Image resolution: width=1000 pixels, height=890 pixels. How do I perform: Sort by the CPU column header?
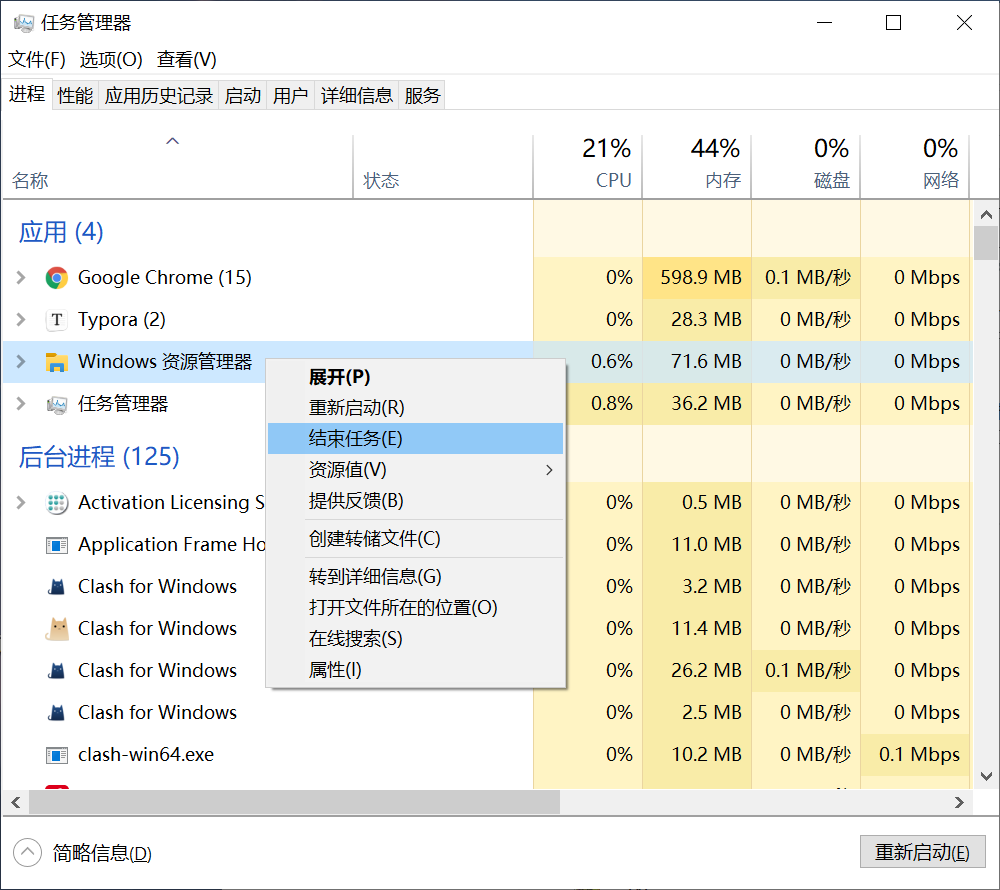pos(587,166)
